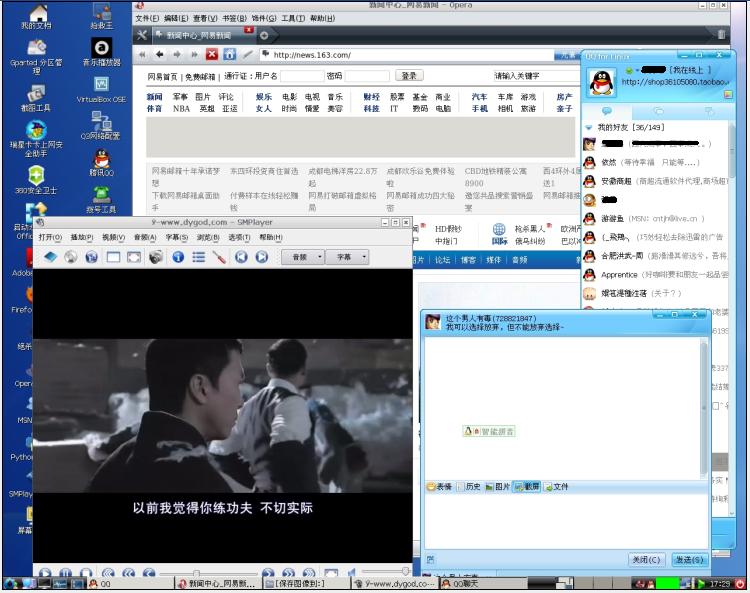Click the QQ chat window vertical scrollbar
Image resolution: width=750 pixels, height=593 pixels.
coord(704,407)
